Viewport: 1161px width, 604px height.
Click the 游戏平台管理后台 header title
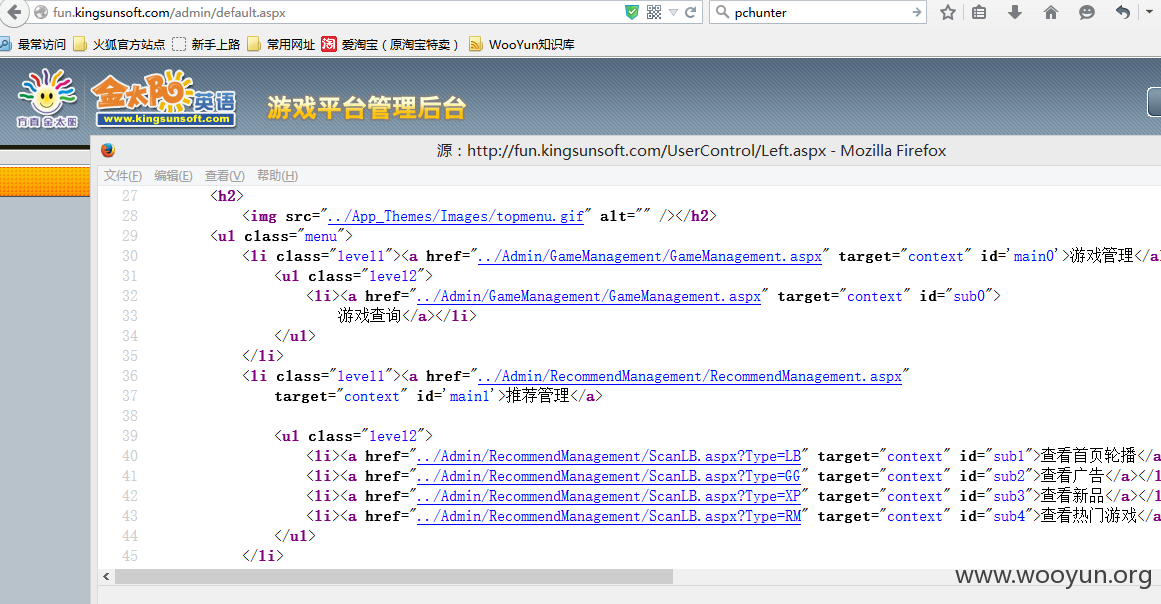pos(367,108)
